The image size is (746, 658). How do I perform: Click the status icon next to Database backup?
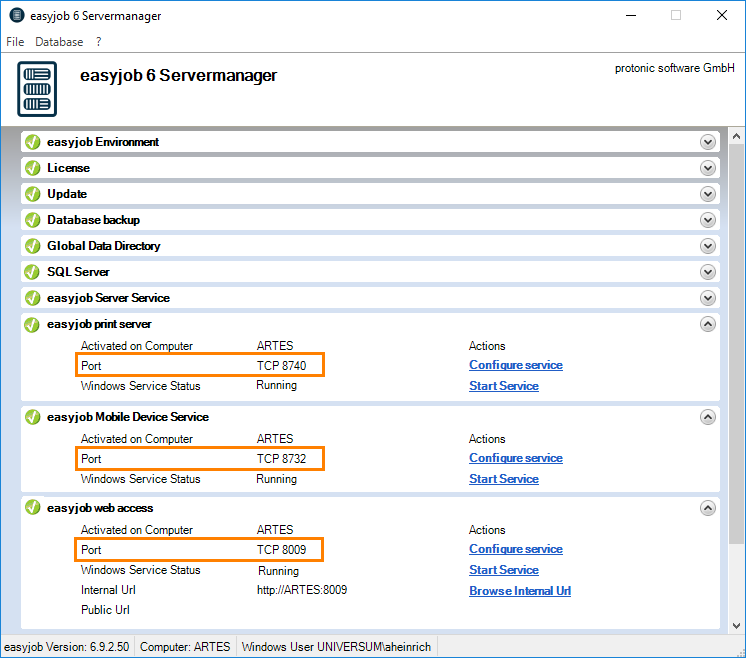tap(33, 220)
